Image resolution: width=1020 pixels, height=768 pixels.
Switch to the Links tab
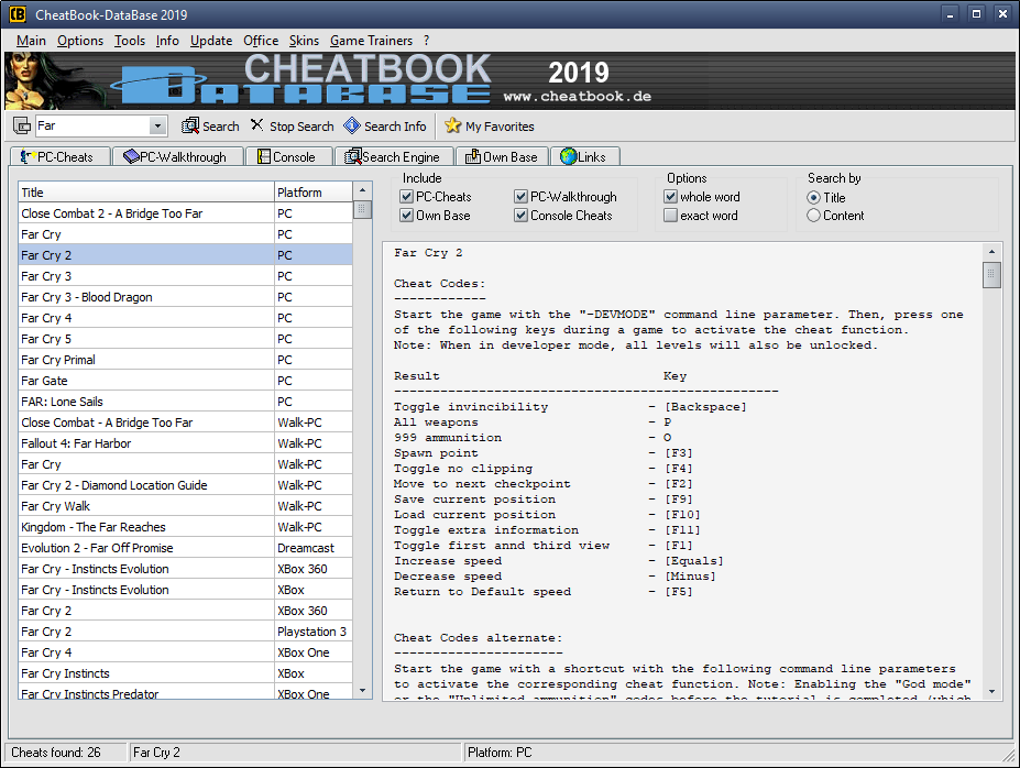(x=585, y=157)
